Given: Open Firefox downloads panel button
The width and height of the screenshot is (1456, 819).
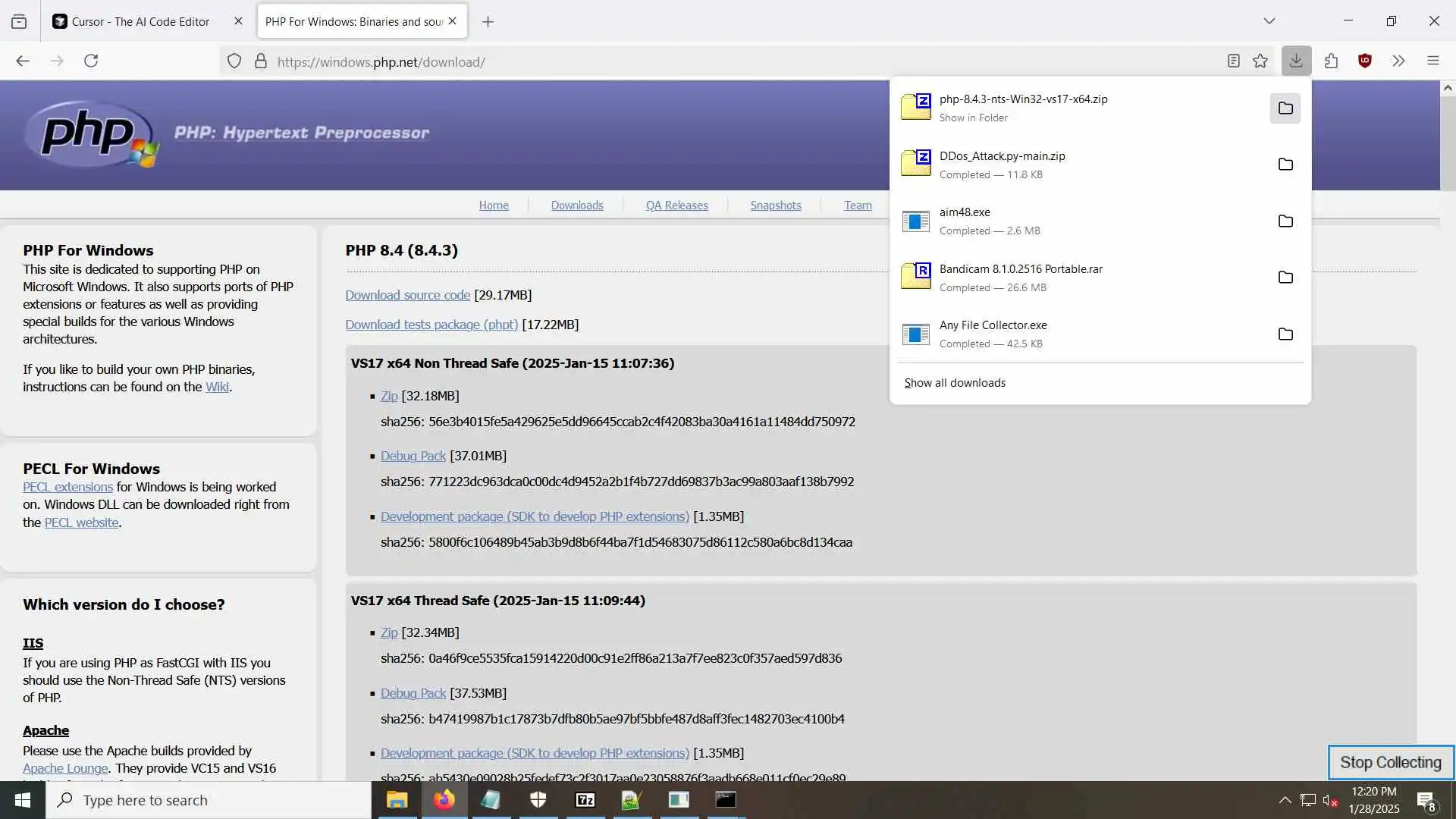Looking at the screenshot, I should click(x=1296, y=61).
